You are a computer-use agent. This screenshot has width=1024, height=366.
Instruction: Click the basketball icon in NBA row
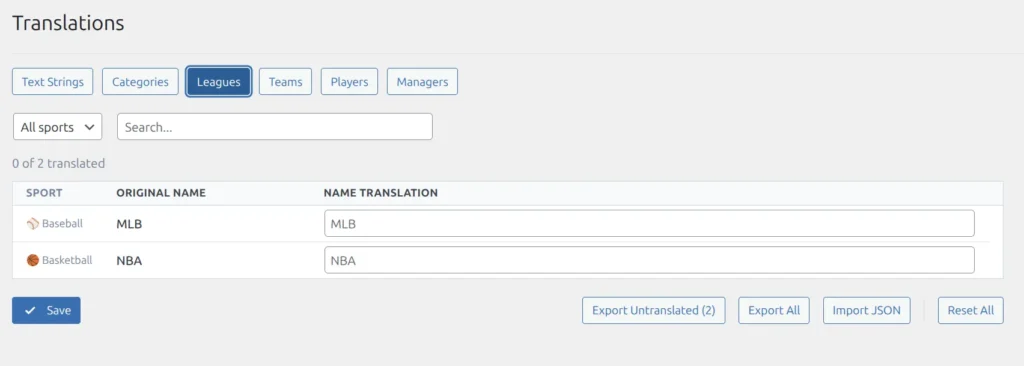tap(33, 260)
